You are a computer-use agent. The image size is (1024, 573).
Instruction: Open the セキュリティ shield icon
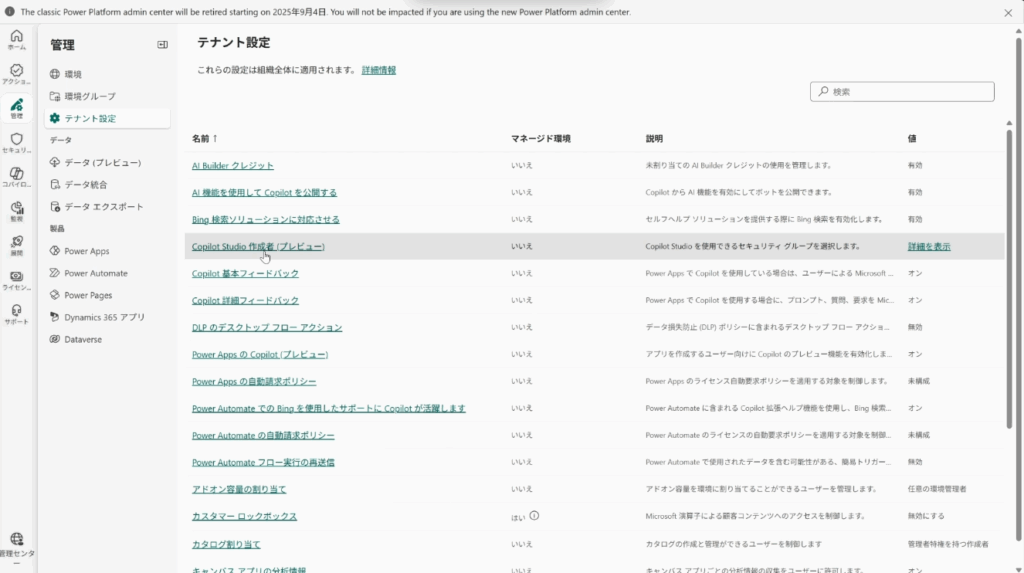[16, 142]
